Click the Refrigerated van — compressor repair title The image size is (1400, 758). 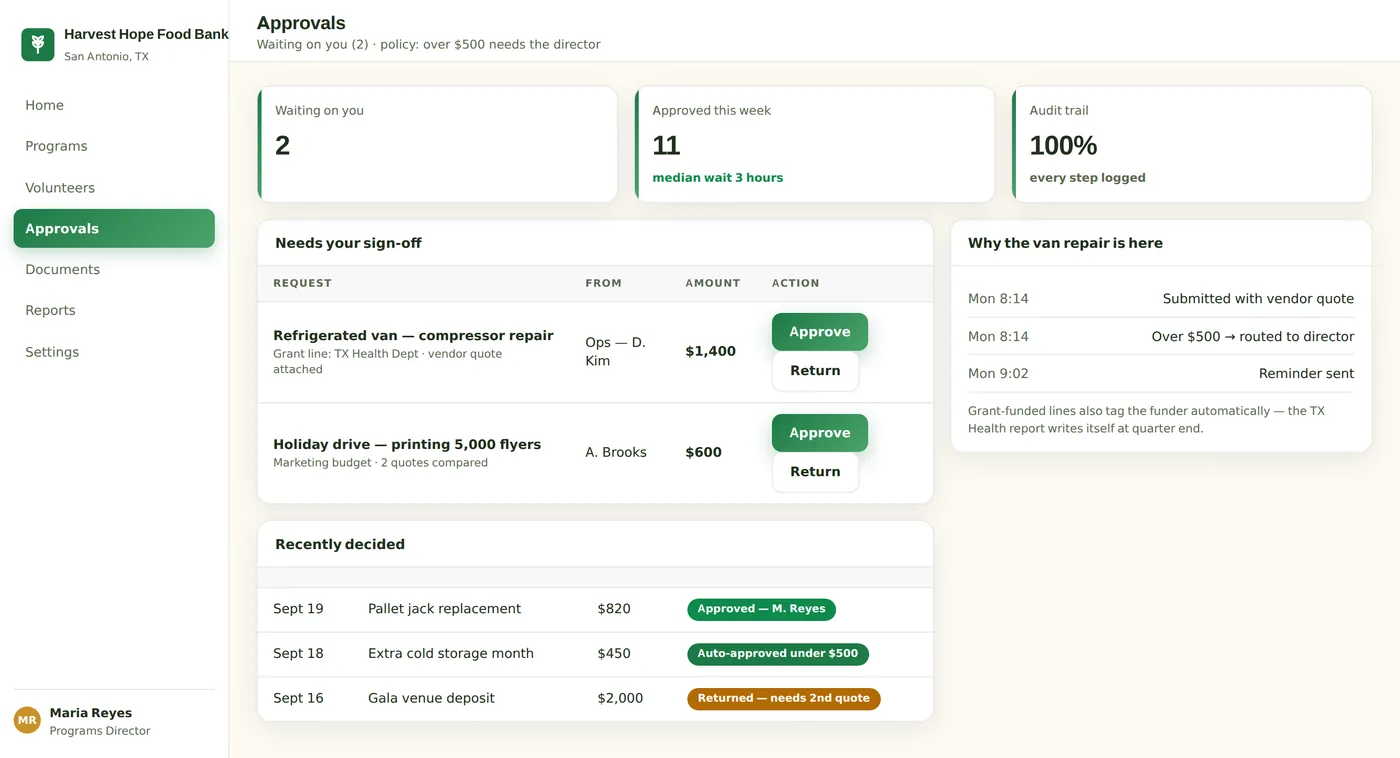(413, 336)
